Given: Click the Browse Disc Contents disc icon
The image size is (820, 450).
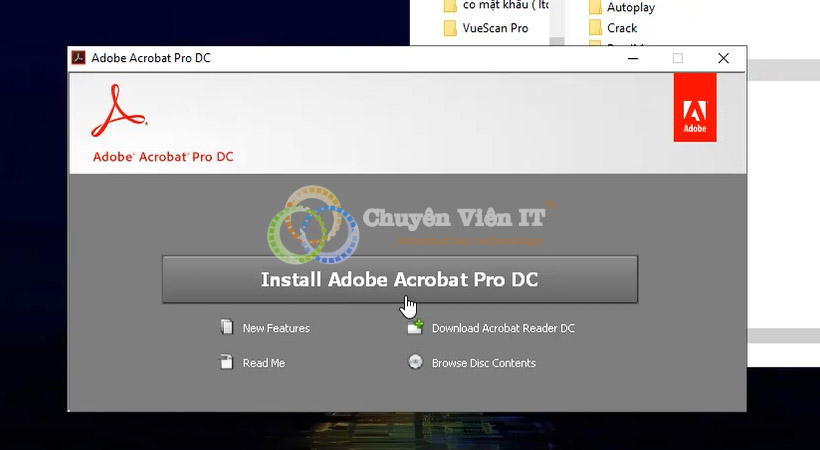Looking at the screenshot, I should (x=415, y=362).
